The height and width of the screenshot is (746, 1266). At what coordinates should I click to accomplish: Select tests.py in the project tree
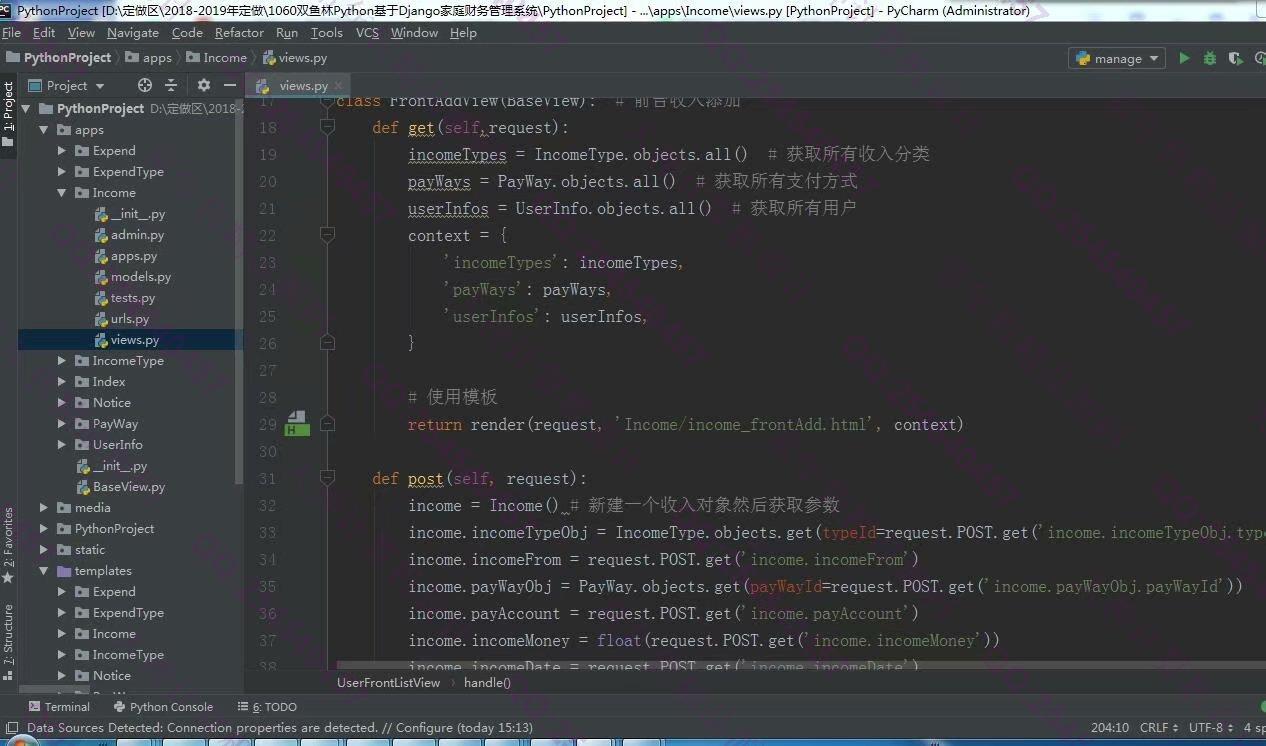click(x=126, y=297)
